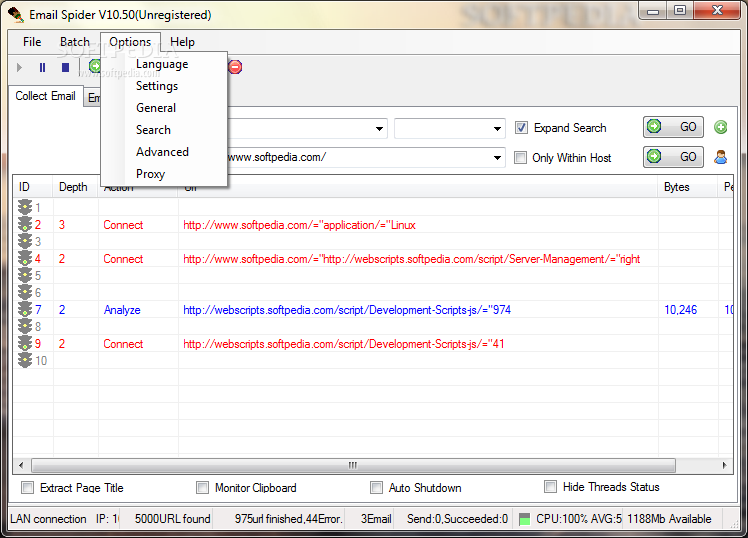This screenshot has width=748, height=538.
Task: Open the File menu
Action: tap(32, 42)
